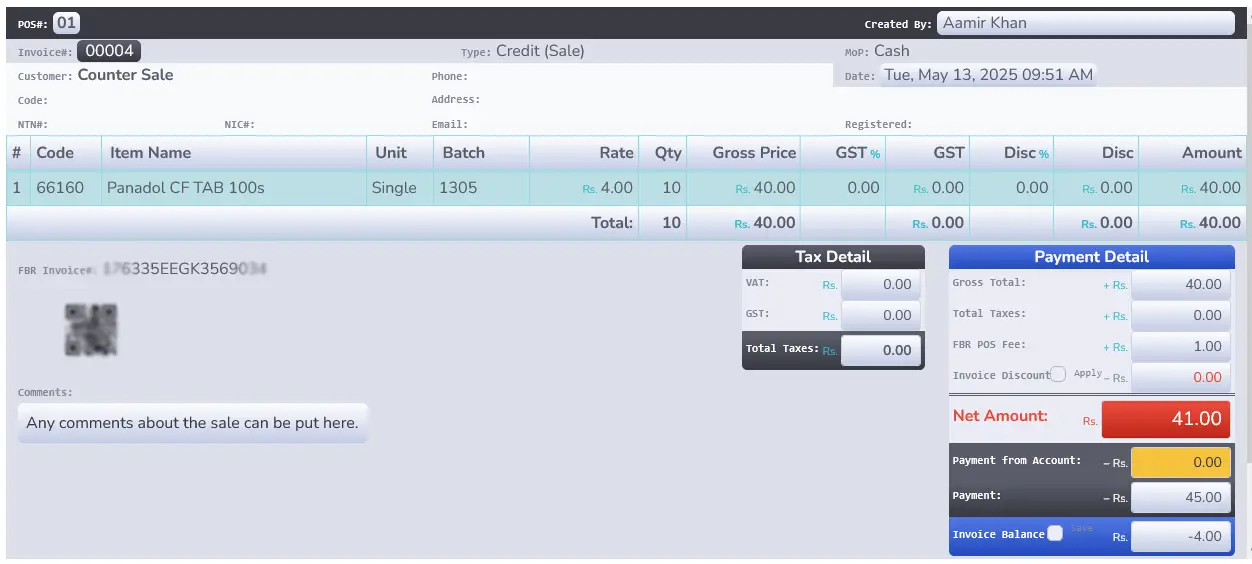Screen dimensions: 1252x564
Task: Click the invoice number 00004 badge
Action: pyautogui.click(x=109, y=51)
